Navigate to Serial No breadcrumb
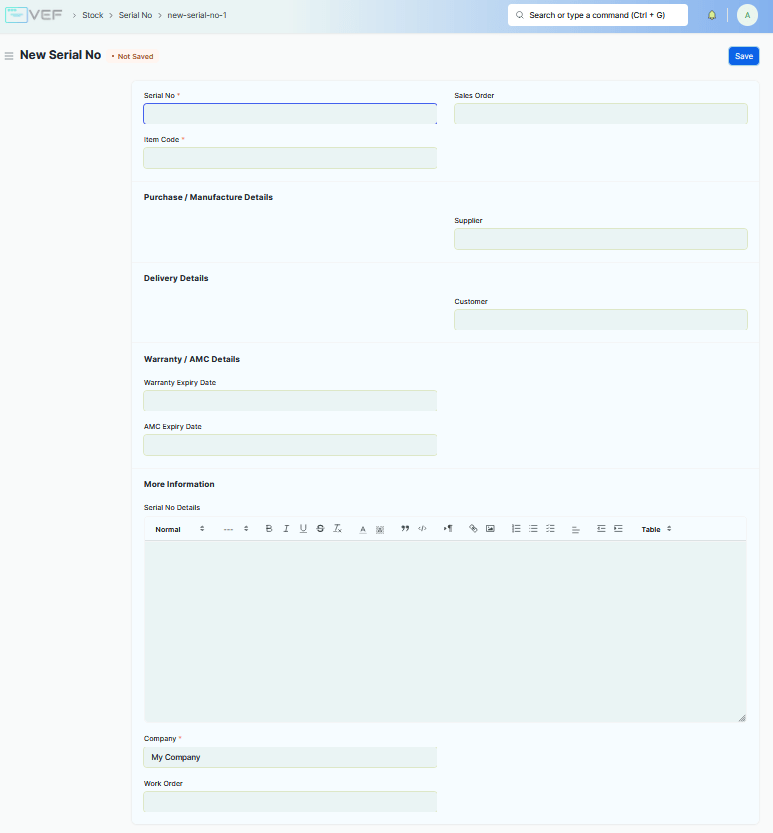Viewport: 773px width, 833px height. (135, 15)
